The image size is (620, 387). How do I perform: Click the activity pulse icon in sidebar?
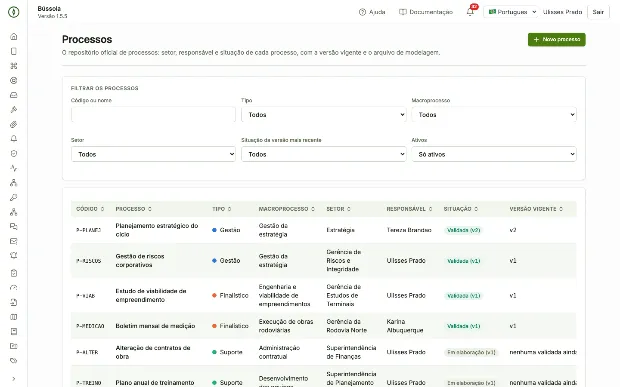14,168
